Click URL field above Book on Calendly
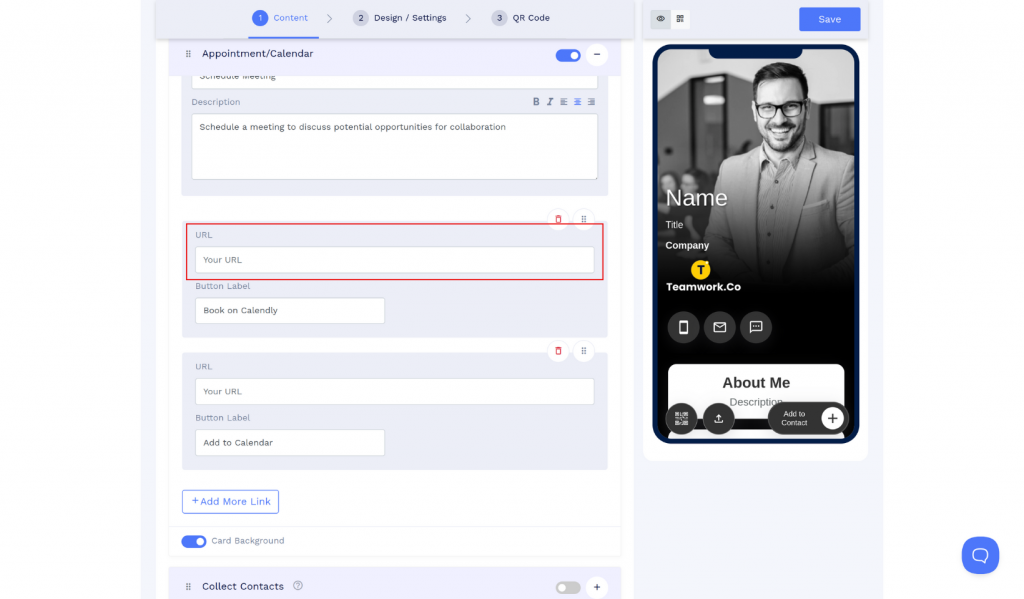 394,260
